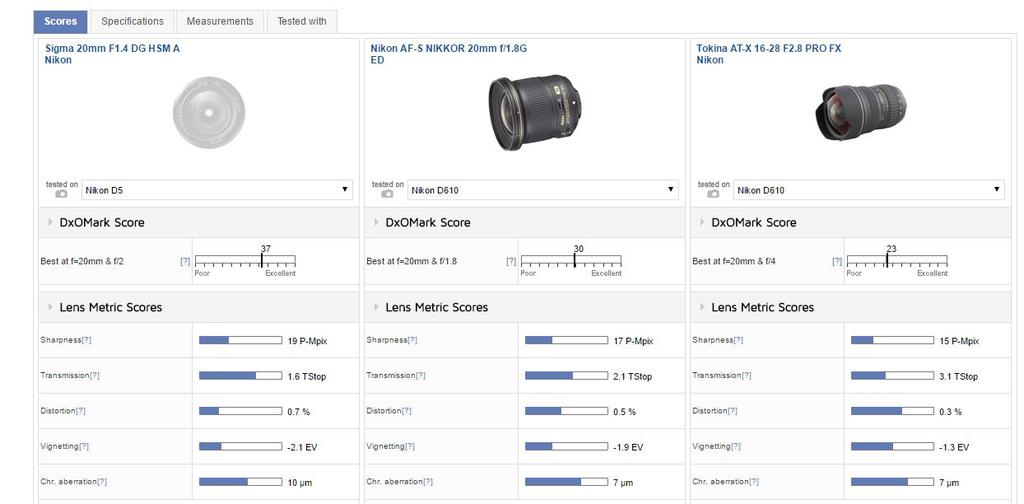Switch to the Measurements tab

click(x=219, y=21)
